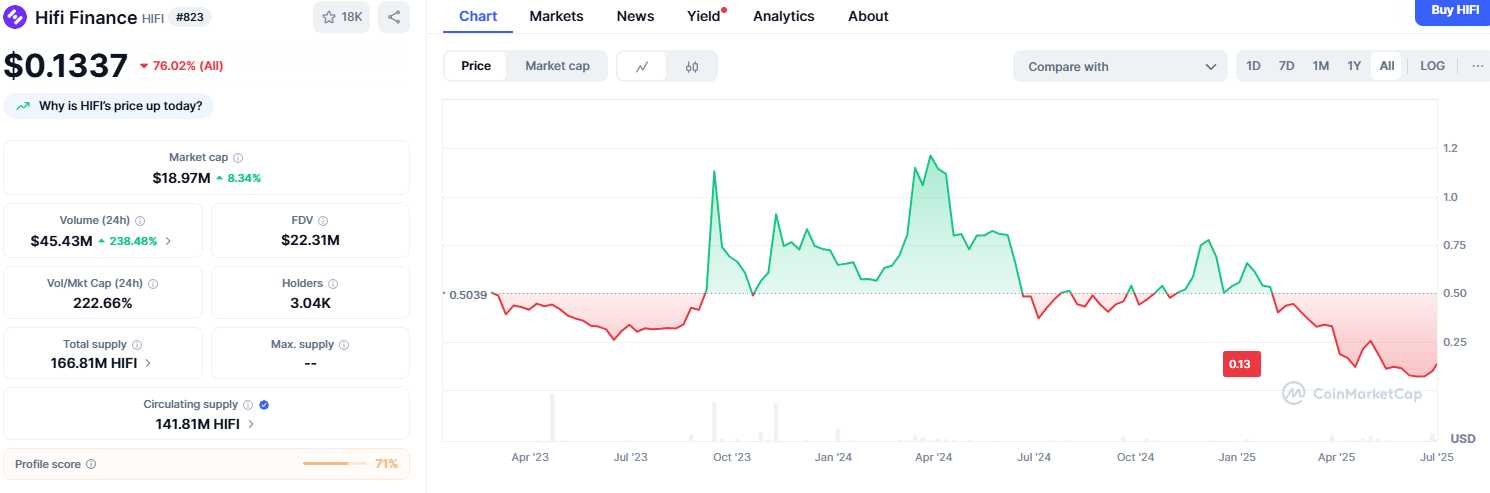
Task: Open the Analytics tab
Action: tap(784, 16)
